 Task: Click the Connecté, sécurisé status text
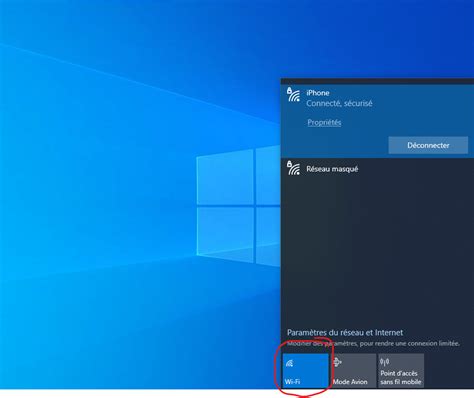tap(339, 103)
